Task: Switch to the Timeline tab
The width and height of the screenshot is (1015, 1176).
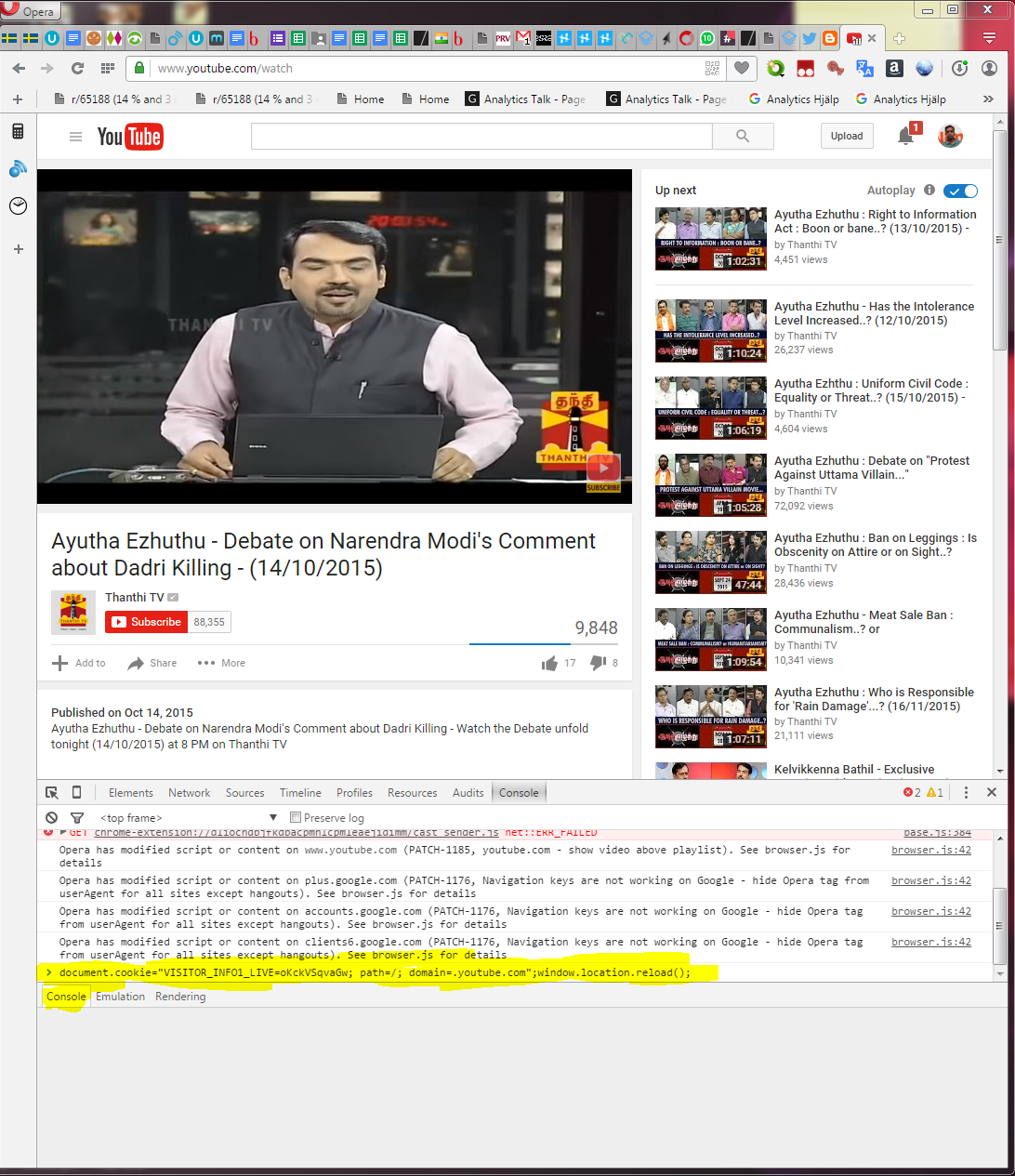Action: [x=300, y=793]
